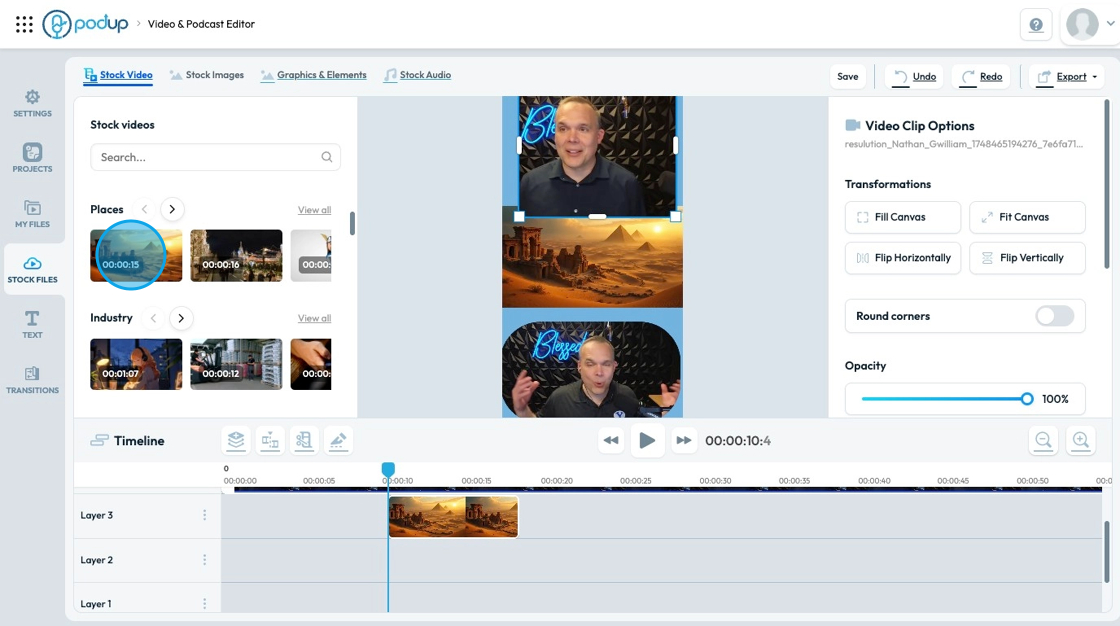
Task: Zoom in the timeline
Action: (1081, 440)
